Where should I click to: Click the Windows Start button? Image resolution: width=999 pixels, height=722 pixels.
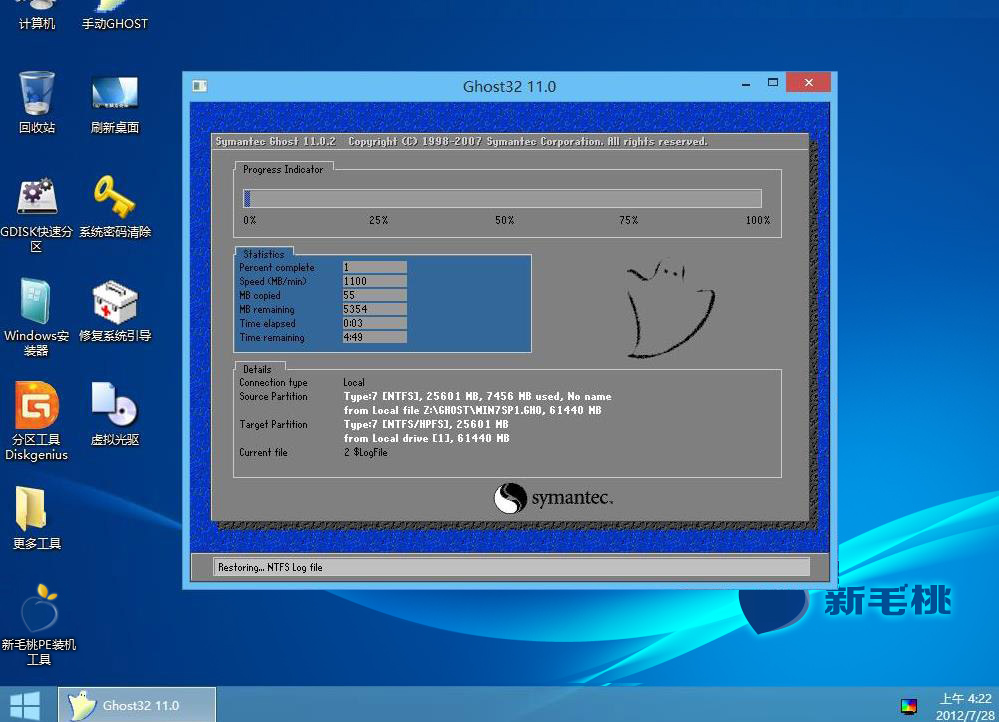point(25,705)
